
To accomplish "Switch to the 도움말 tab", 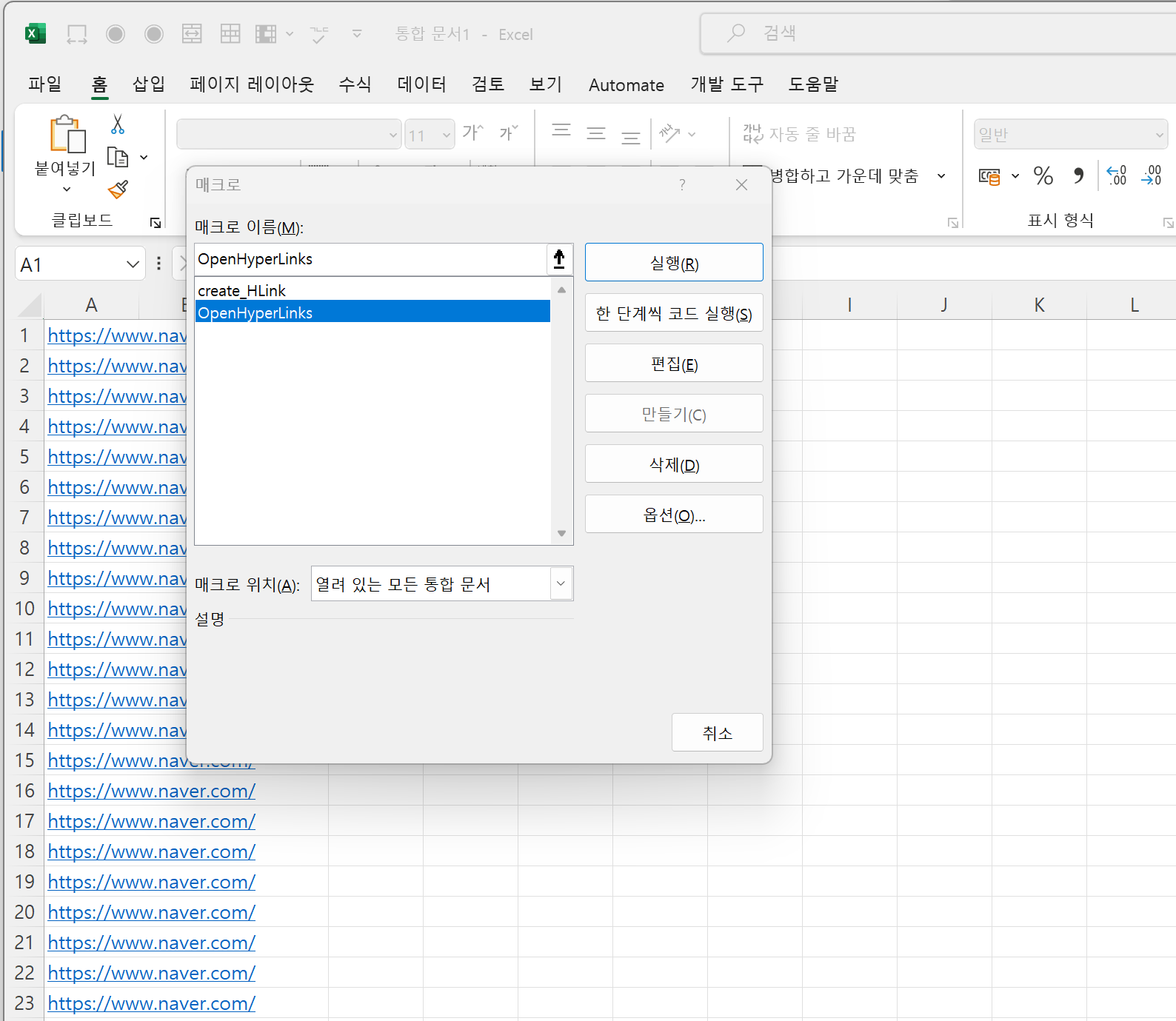I will pyautogui.click(x=813, y=84).
